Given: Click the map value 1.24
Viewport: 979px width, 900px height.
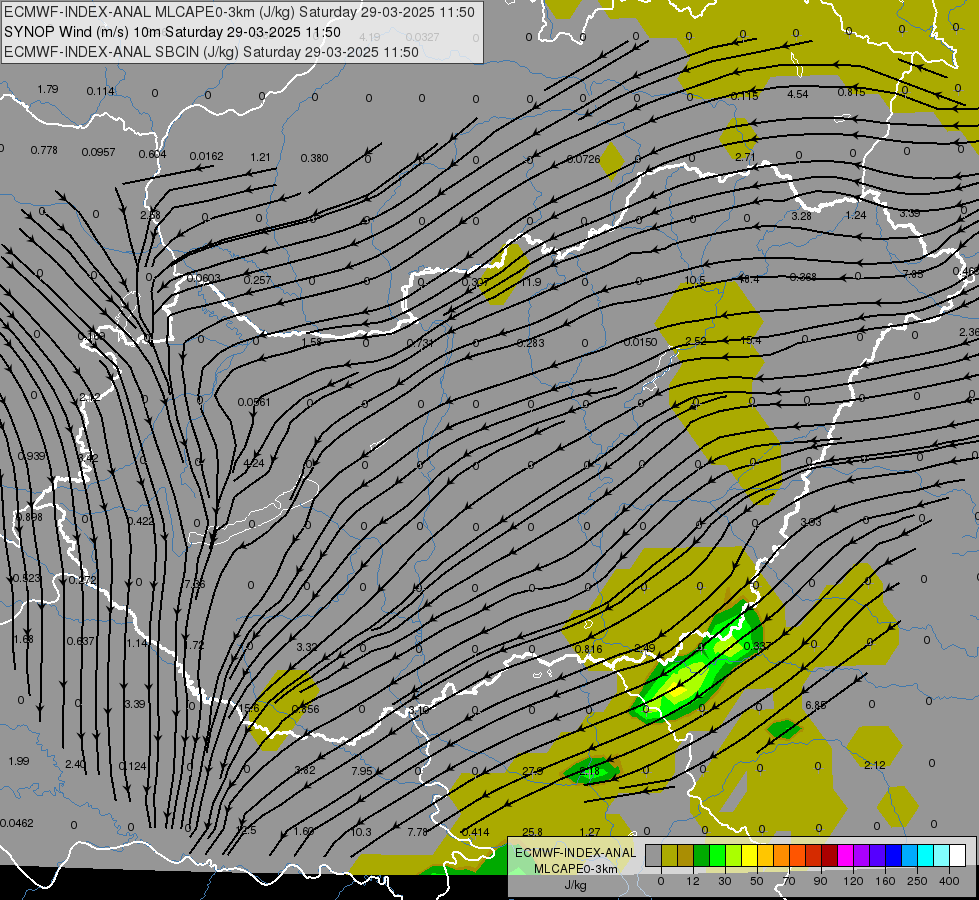Looking at the screenshot, I should (x=856, y=215).
